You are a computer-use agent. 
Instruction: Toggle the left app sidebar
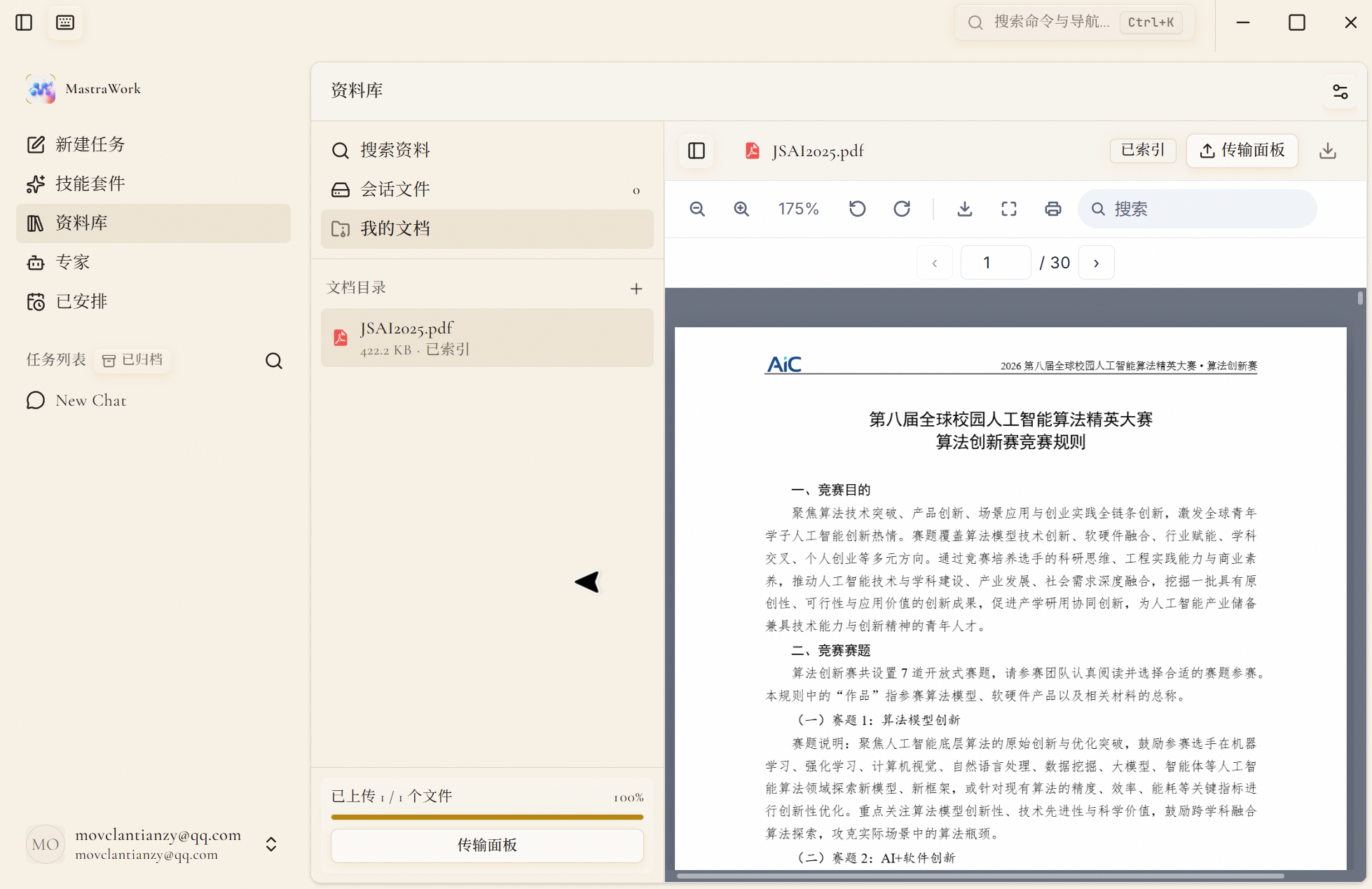click(x=24, y=22)
